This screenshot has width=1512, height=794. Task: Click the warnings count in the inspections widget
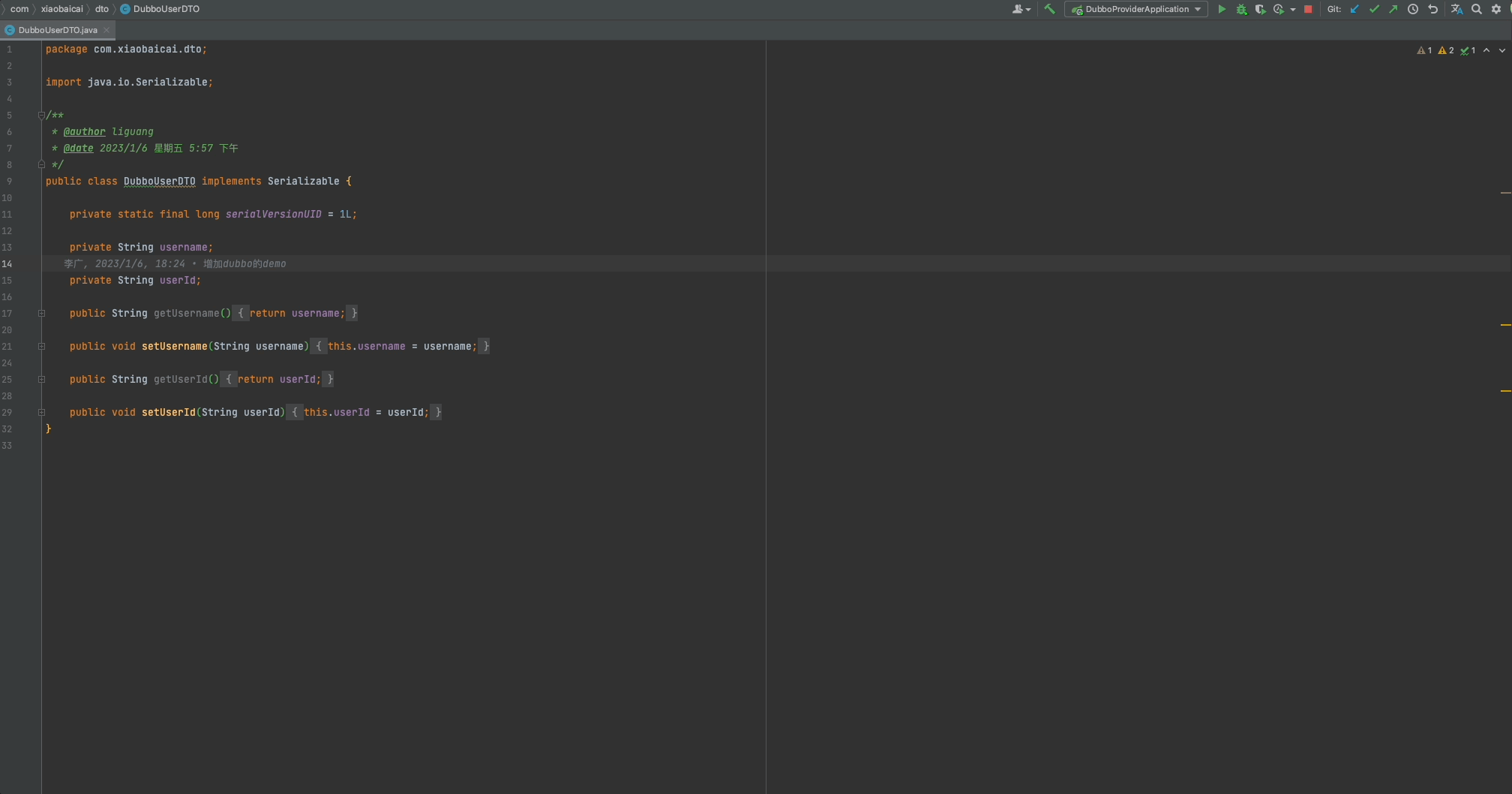[1444, 50]
